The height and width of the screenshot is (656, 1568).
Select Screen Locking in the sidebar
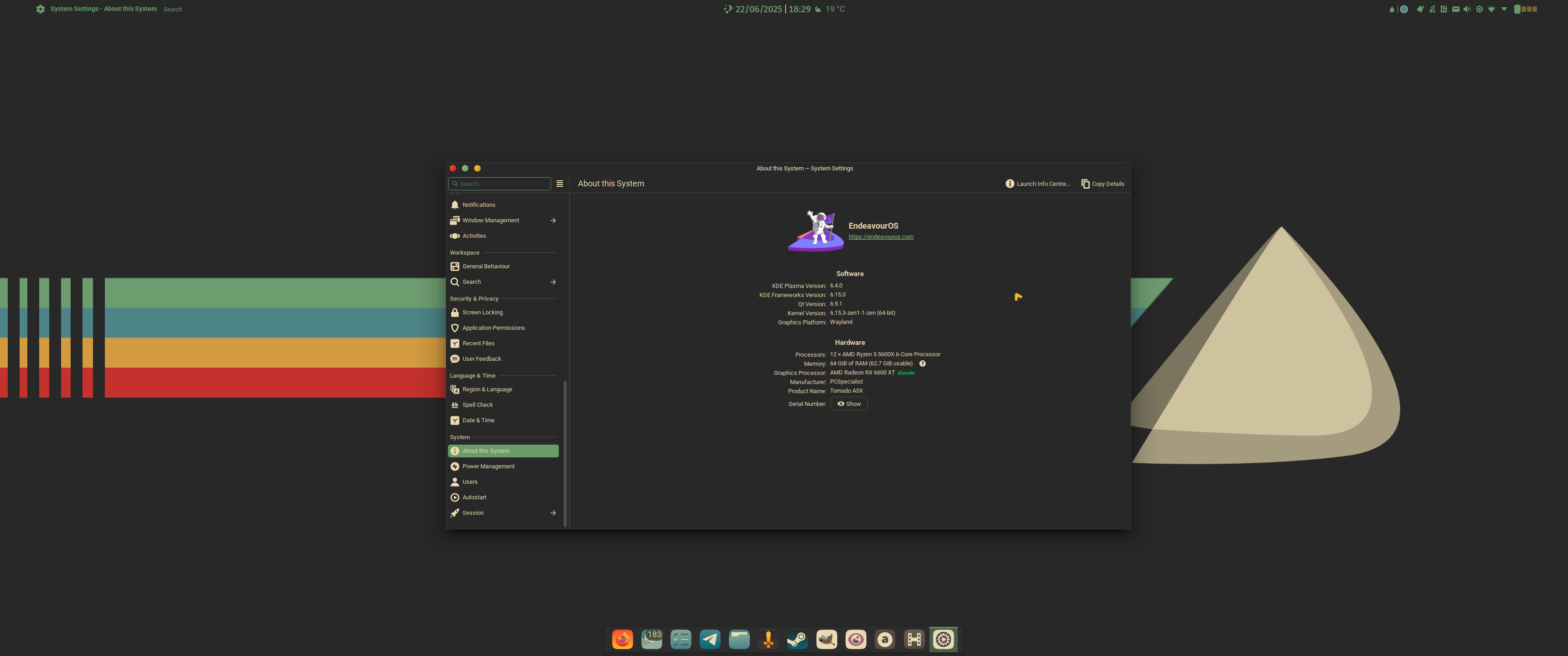tap(482, 313)
